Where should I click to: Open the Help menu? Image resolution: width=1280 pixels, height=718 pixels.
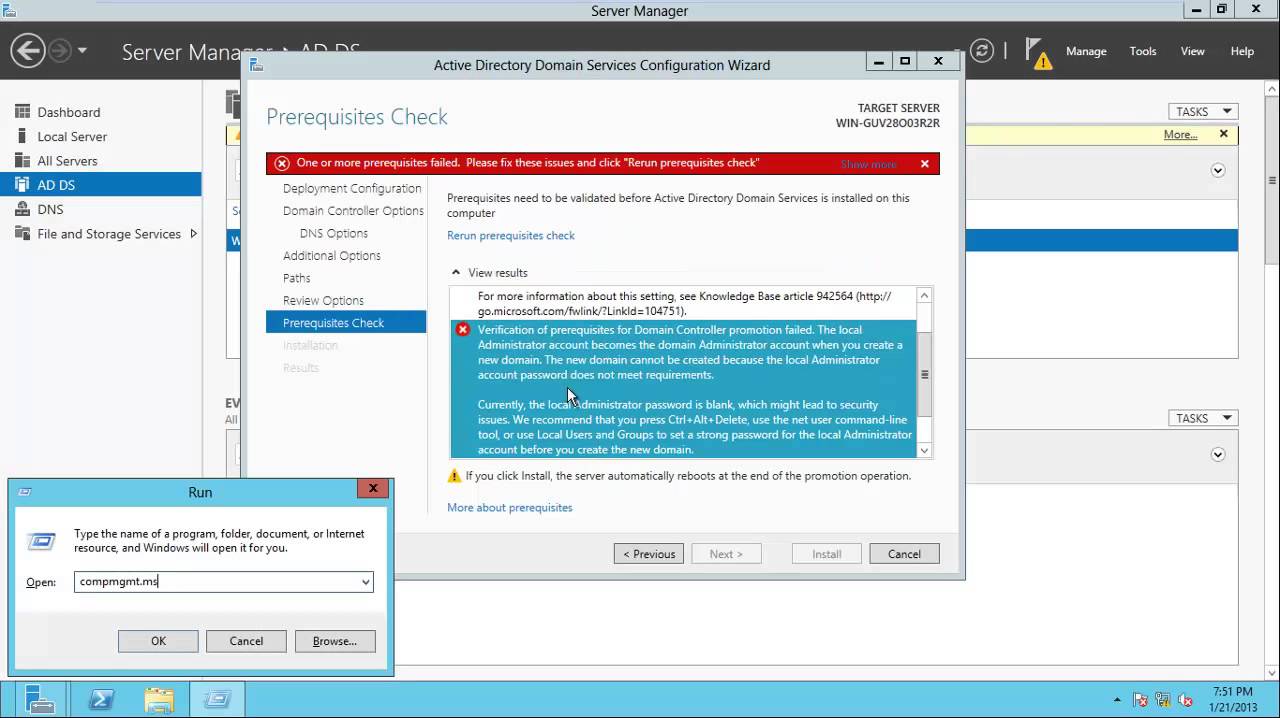pos(1242,51)
